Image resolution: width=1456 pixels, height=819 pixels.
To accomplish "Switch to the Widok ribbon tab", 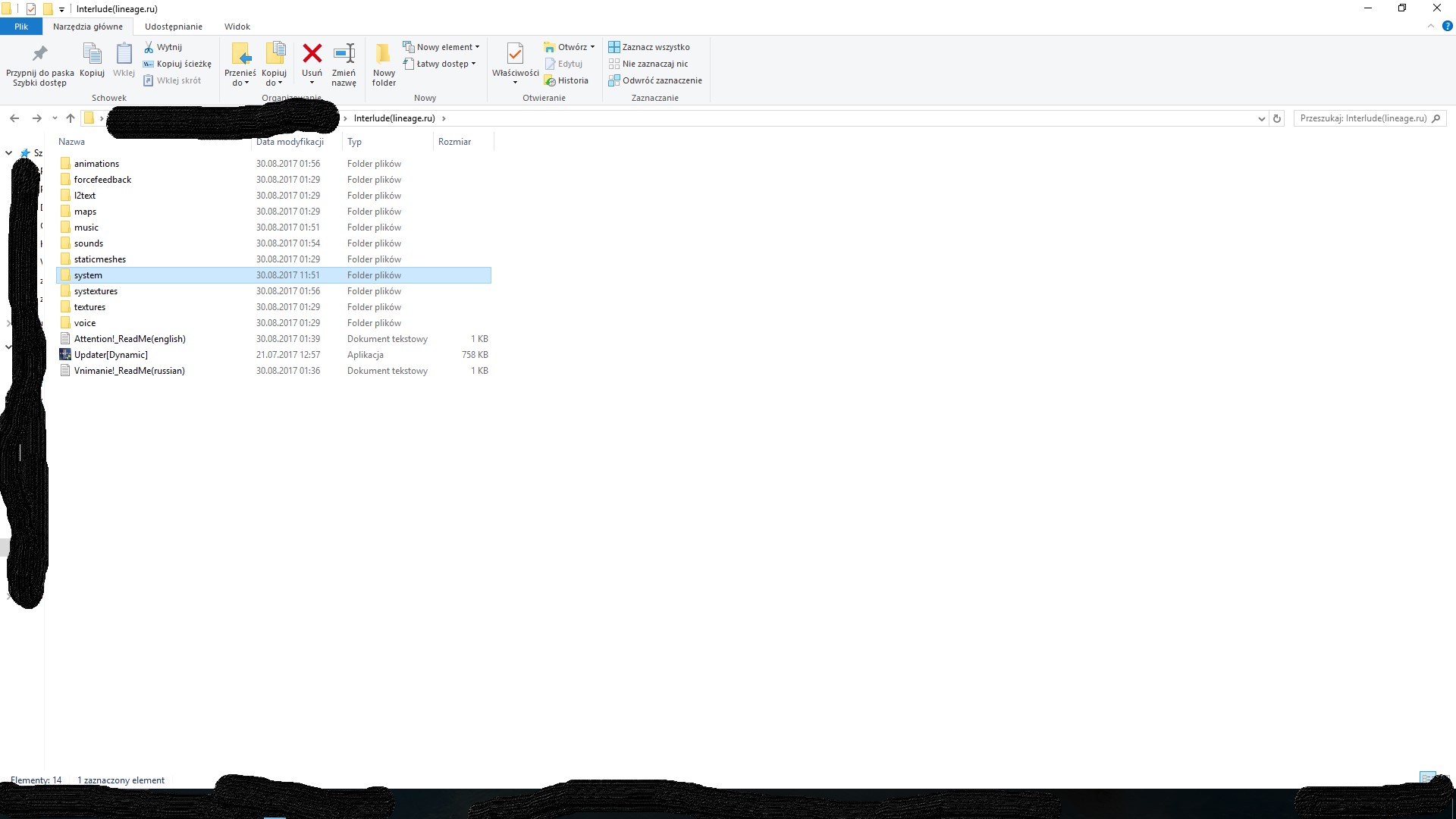I will (x=237, y=27).
